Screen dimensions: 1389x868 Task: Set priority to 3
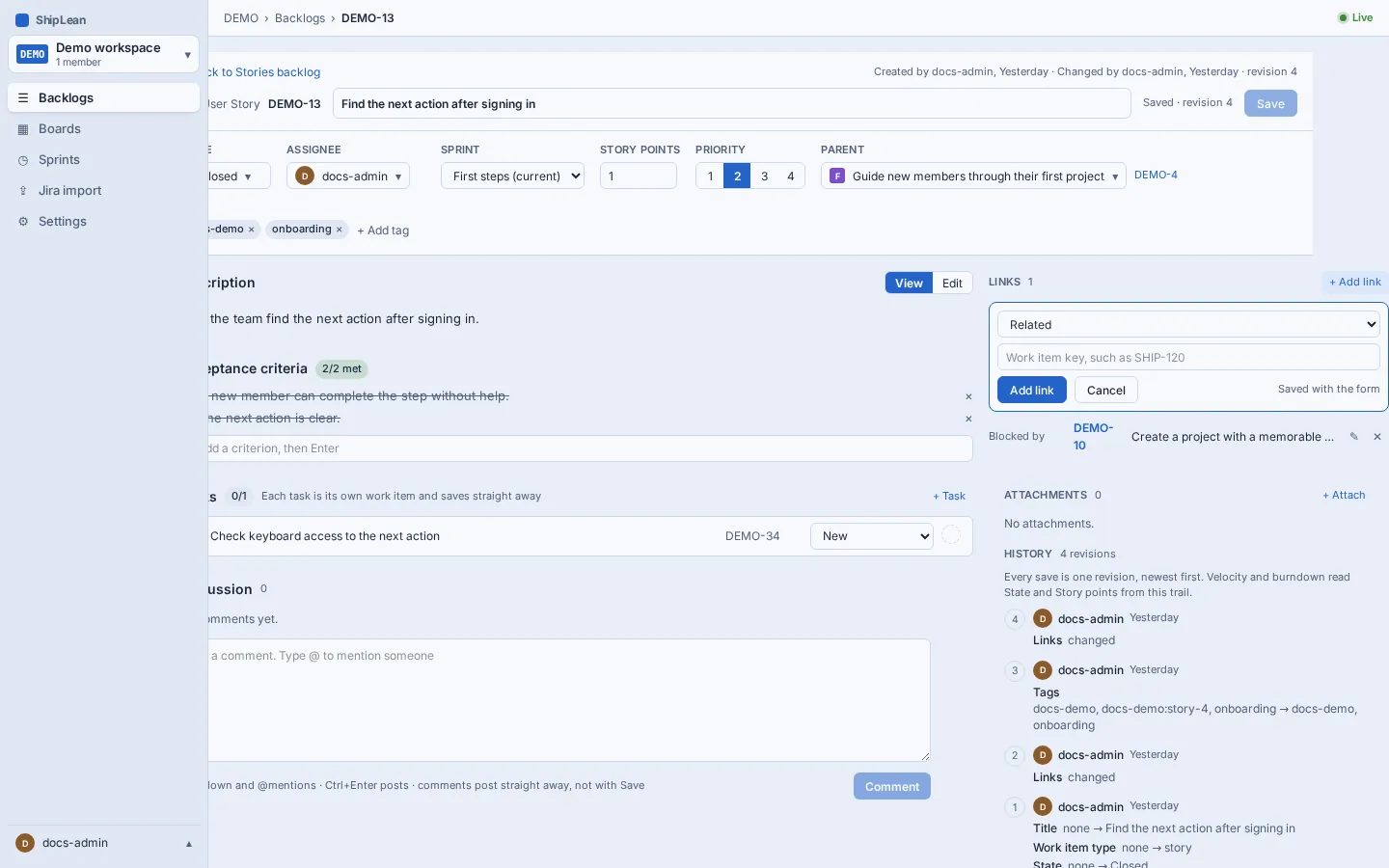tap(764, 176)
